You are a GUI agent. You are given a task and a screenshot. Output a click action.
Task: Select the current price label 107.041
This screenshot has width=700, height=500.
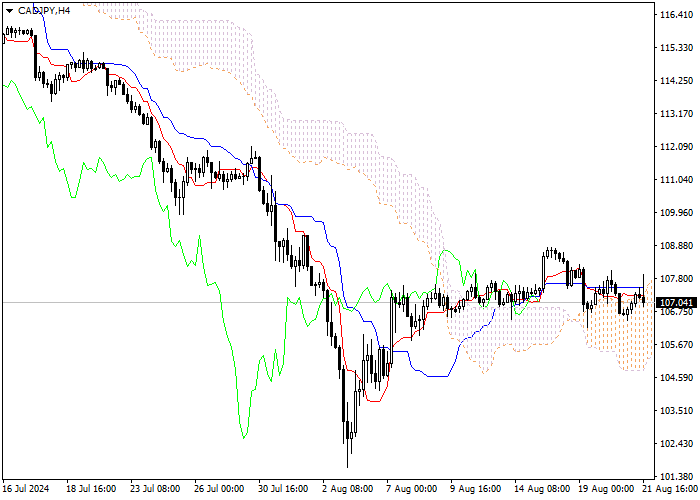pos(677,303)
